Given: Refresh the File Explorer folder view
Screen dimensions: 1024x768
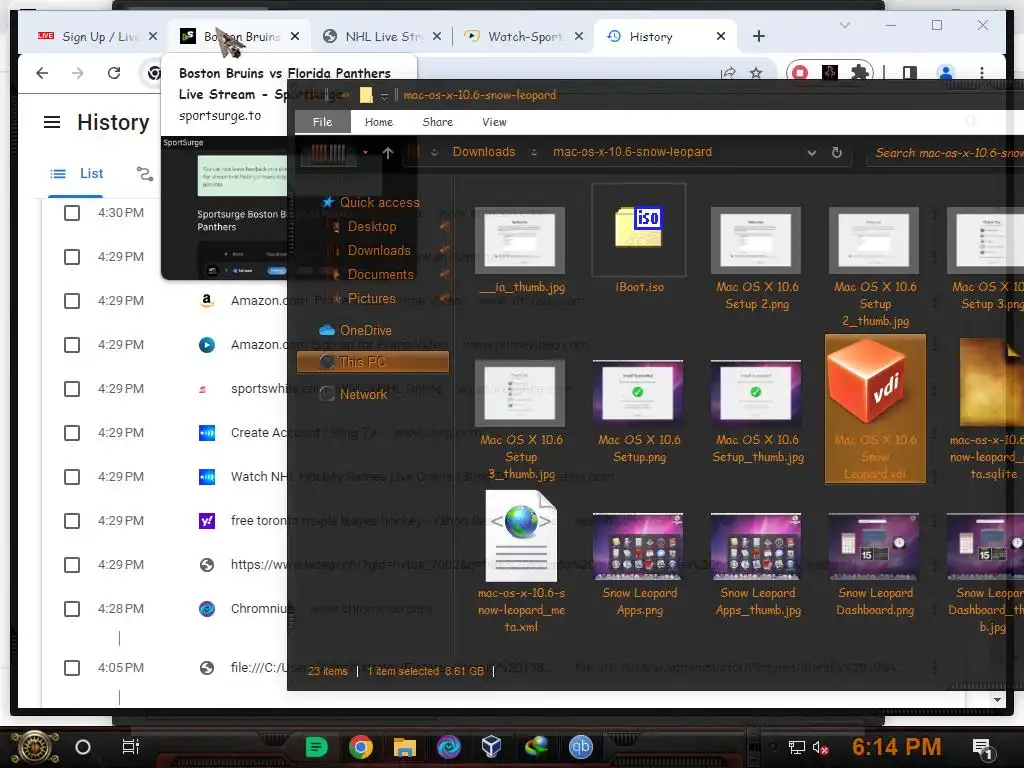Looking at the screenshot, I should 837,152.
